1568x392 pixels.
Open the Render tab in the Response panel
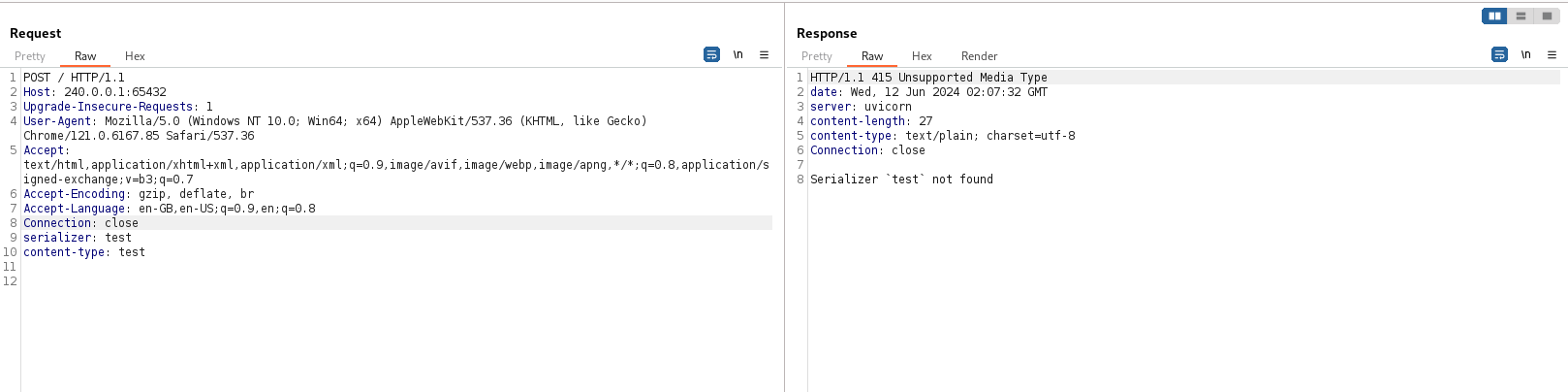tap(979, 56)
